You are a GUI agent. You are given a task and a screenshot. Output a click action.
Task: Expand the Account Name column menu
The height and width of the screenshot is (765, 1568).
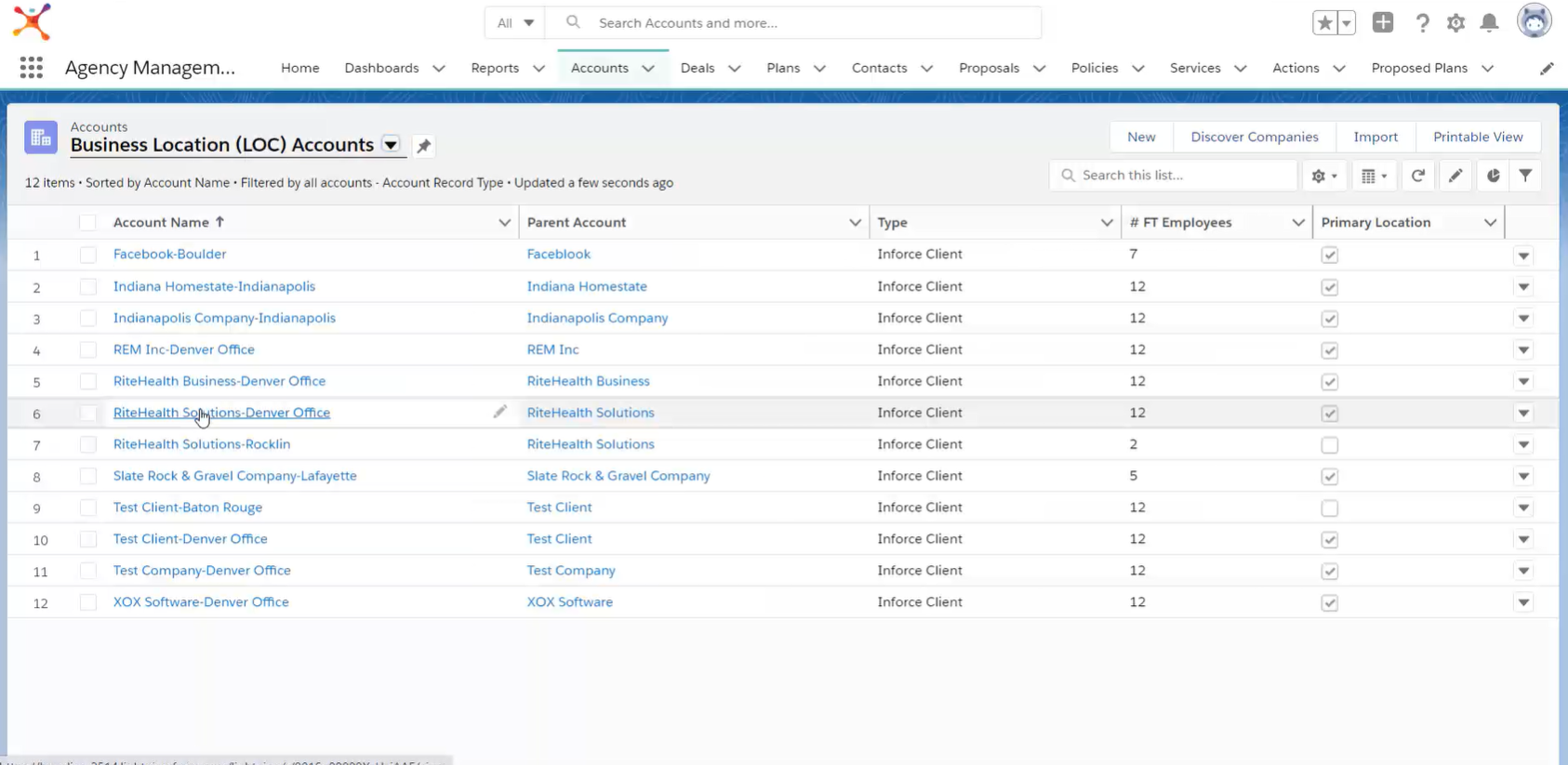click(504, 223)
